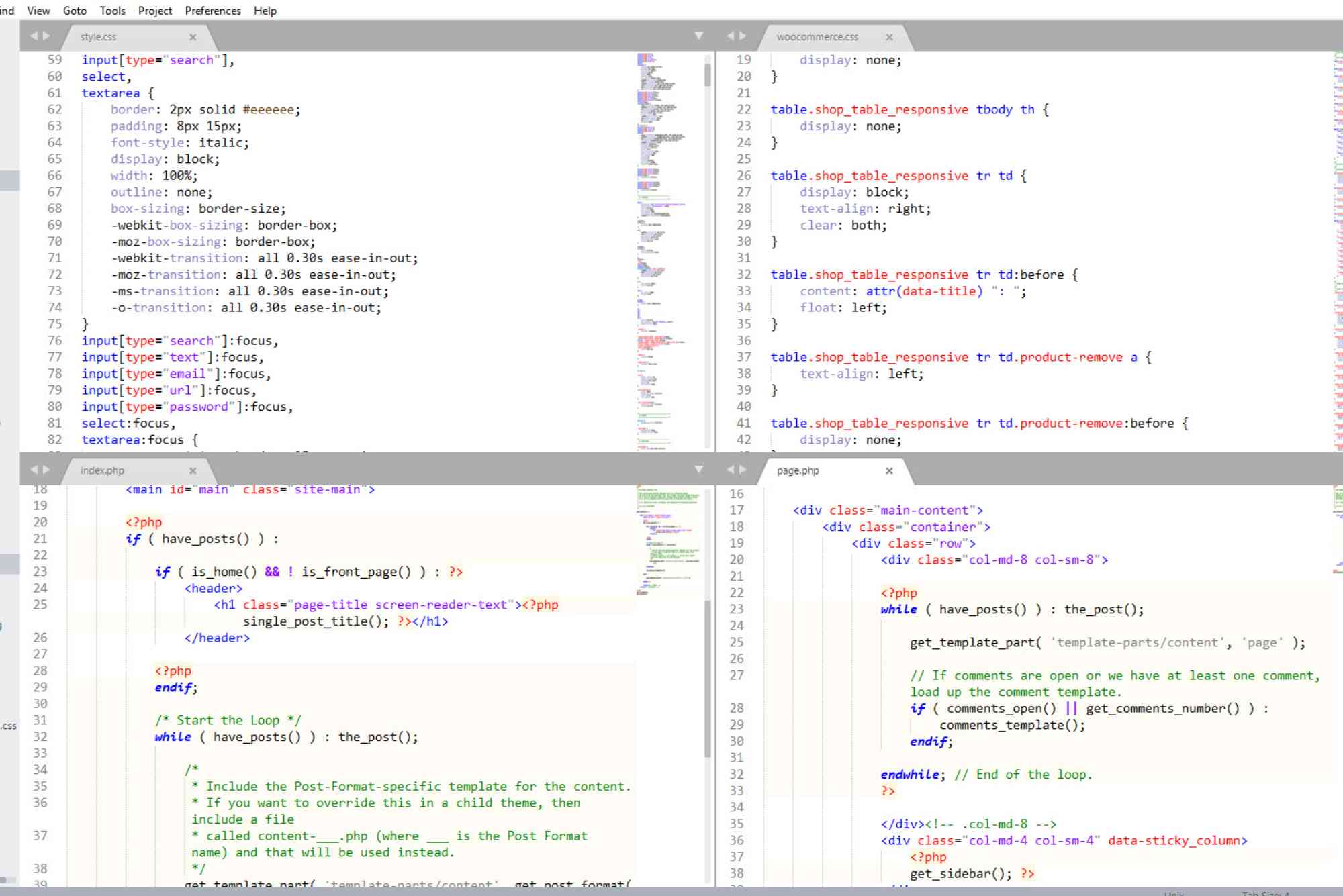Click 'content: attr(data-title)' line
1343x896 pixels.
tap(913, 291)
